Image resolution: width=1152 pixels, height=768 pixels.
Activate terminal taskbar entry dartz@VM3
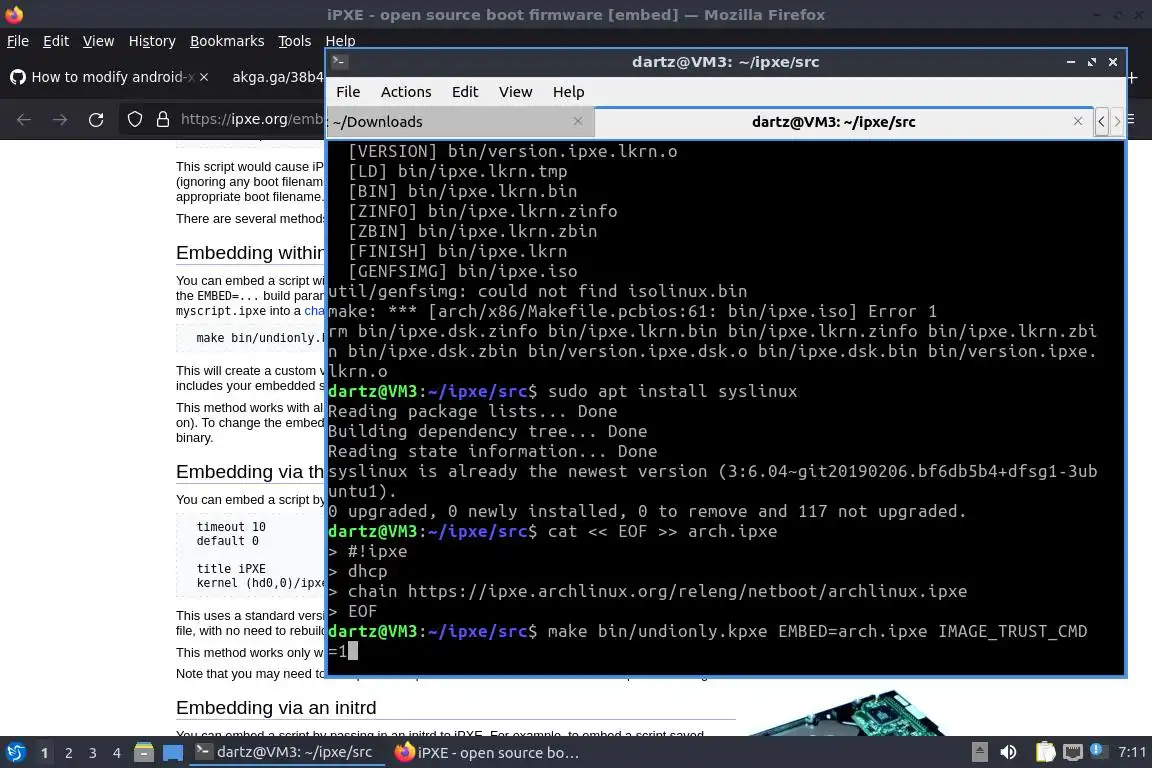coord(287,752)
